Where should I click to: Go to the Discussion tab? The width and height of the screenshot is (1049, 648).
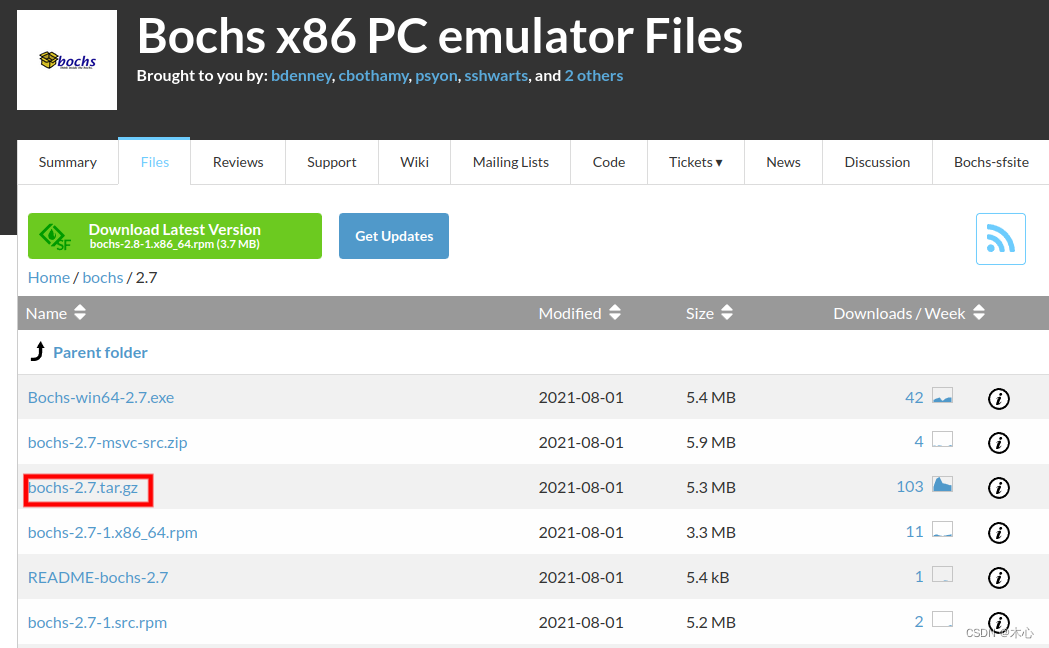877,162
